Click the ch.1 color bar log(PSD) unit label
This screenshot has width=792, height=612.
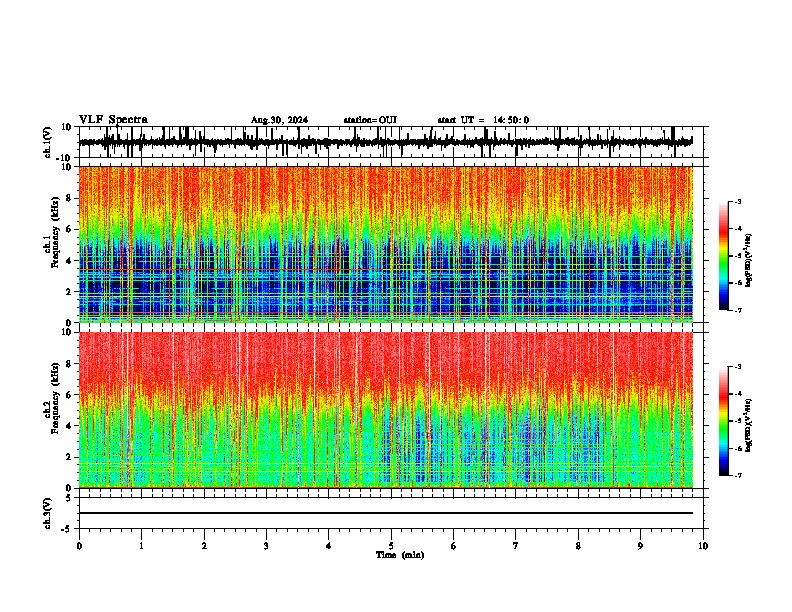749,261
